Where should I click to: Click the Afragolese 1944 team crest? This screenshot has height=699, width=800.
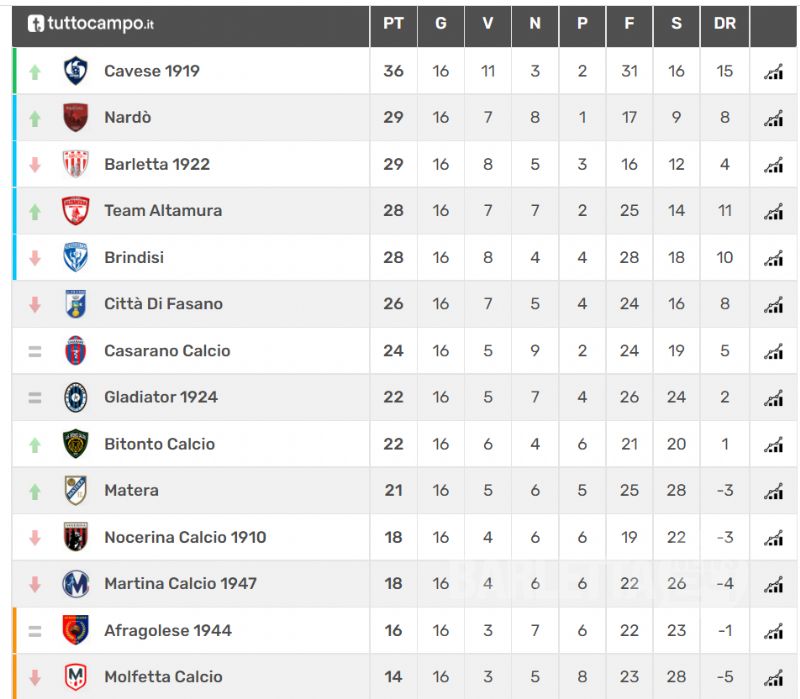pyautogui.click(x=76, y=630)
